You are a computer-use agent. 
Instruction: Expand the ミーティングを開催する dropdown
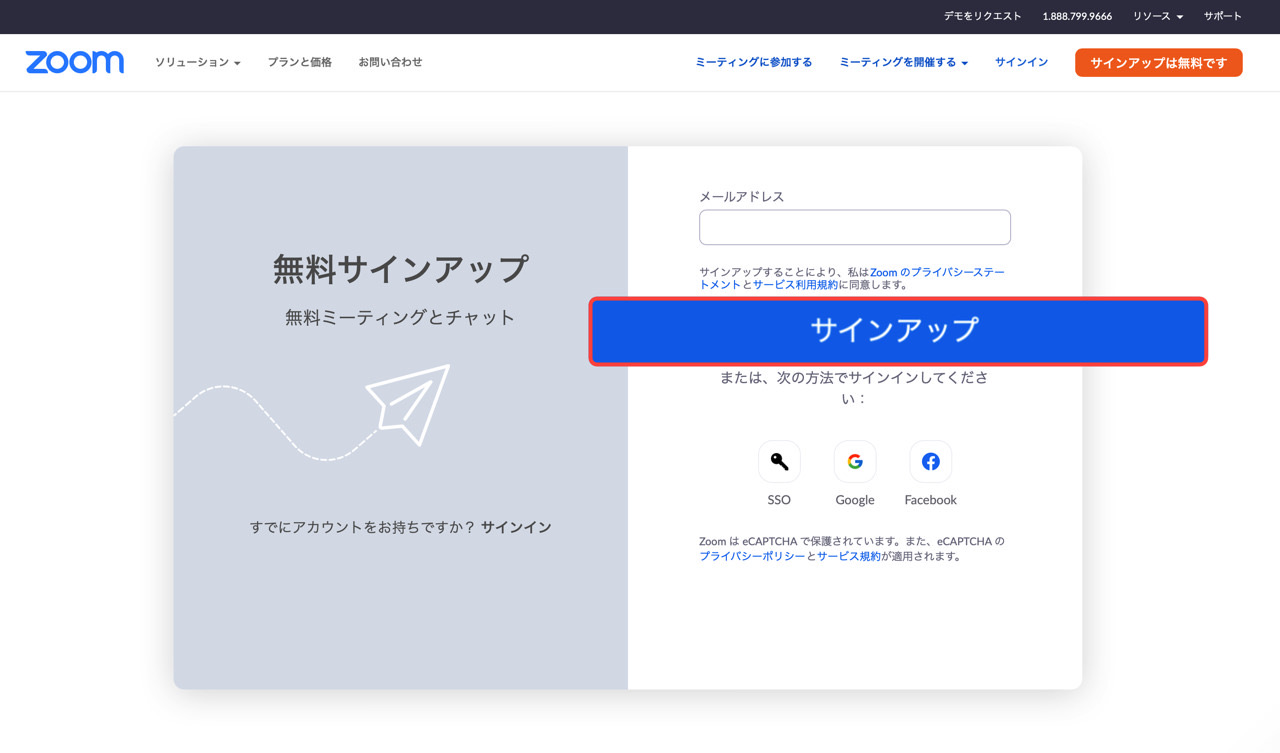[903, 62]
